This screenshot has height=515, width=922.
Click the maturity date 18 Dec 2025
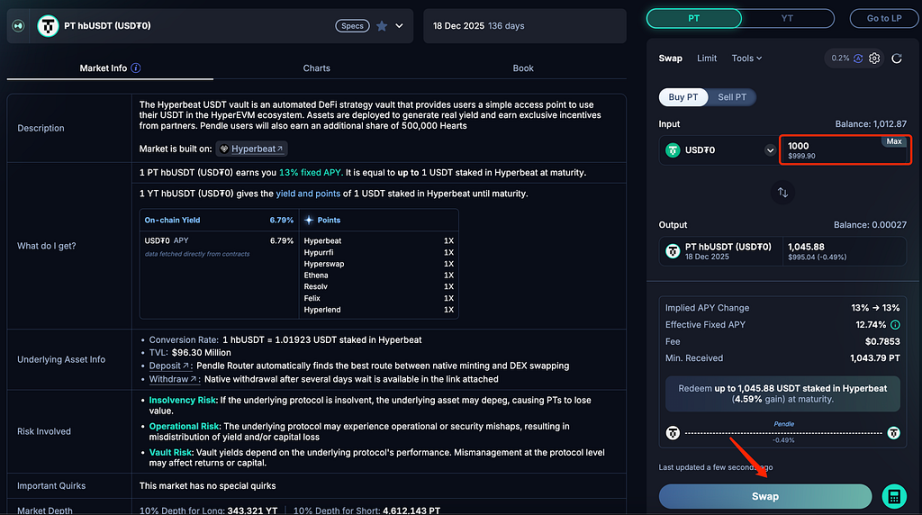(x=459, y=26)
